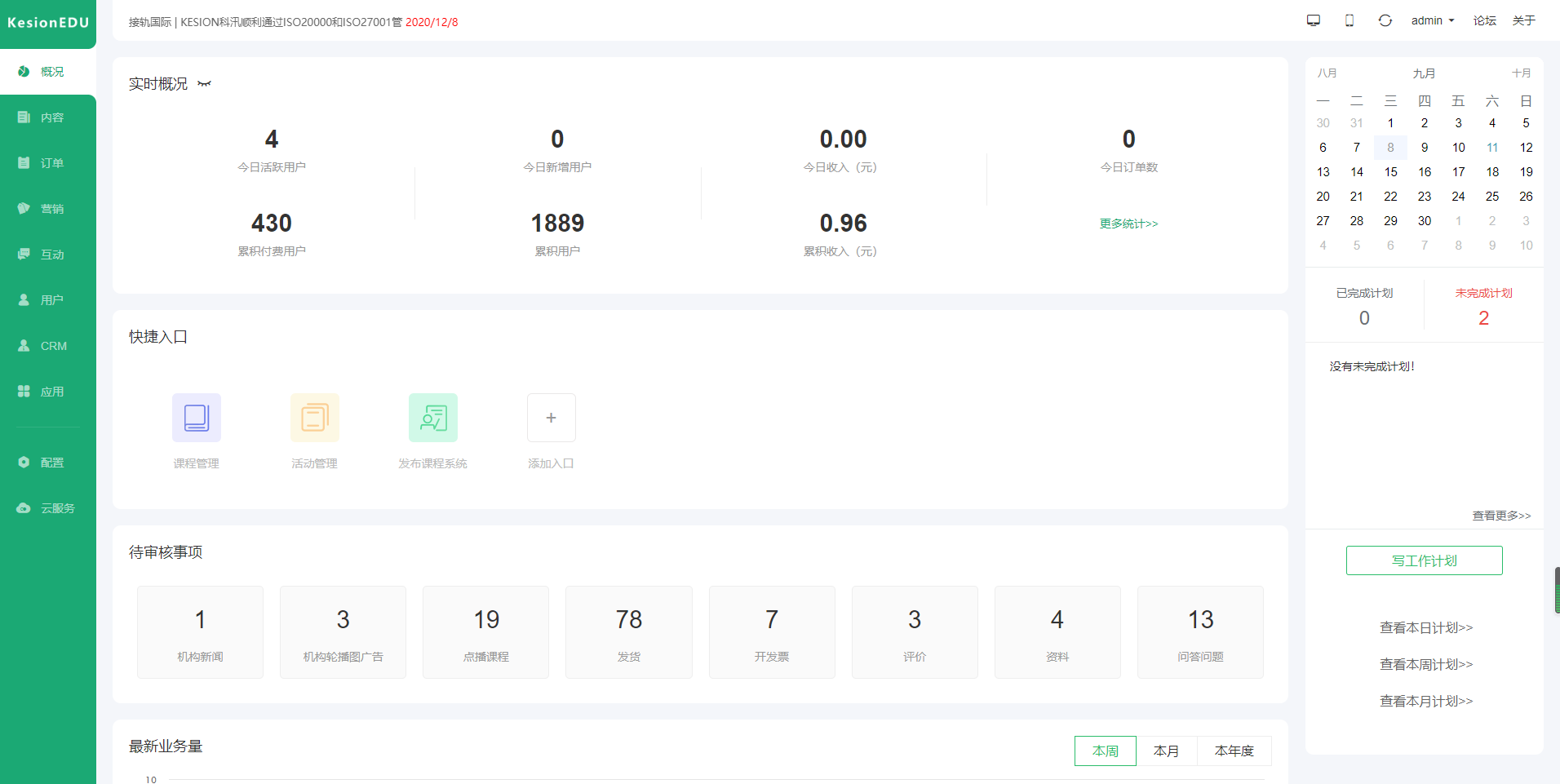Go to 十月 in the calendar
Viewport: 1560px width, 784px height.
pyautogui.click(x=1521, y=73)
